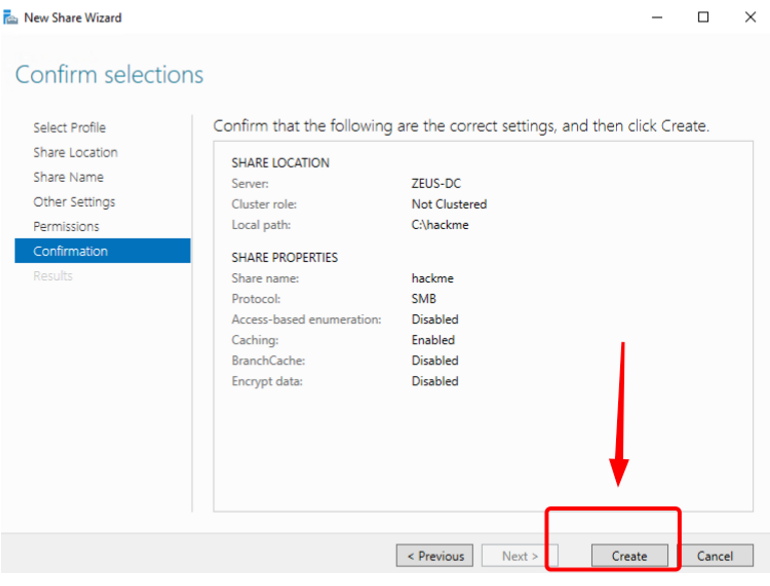Click the greyed-out Results step
This screenshot has width=770, height=586.
coord(53,276)
